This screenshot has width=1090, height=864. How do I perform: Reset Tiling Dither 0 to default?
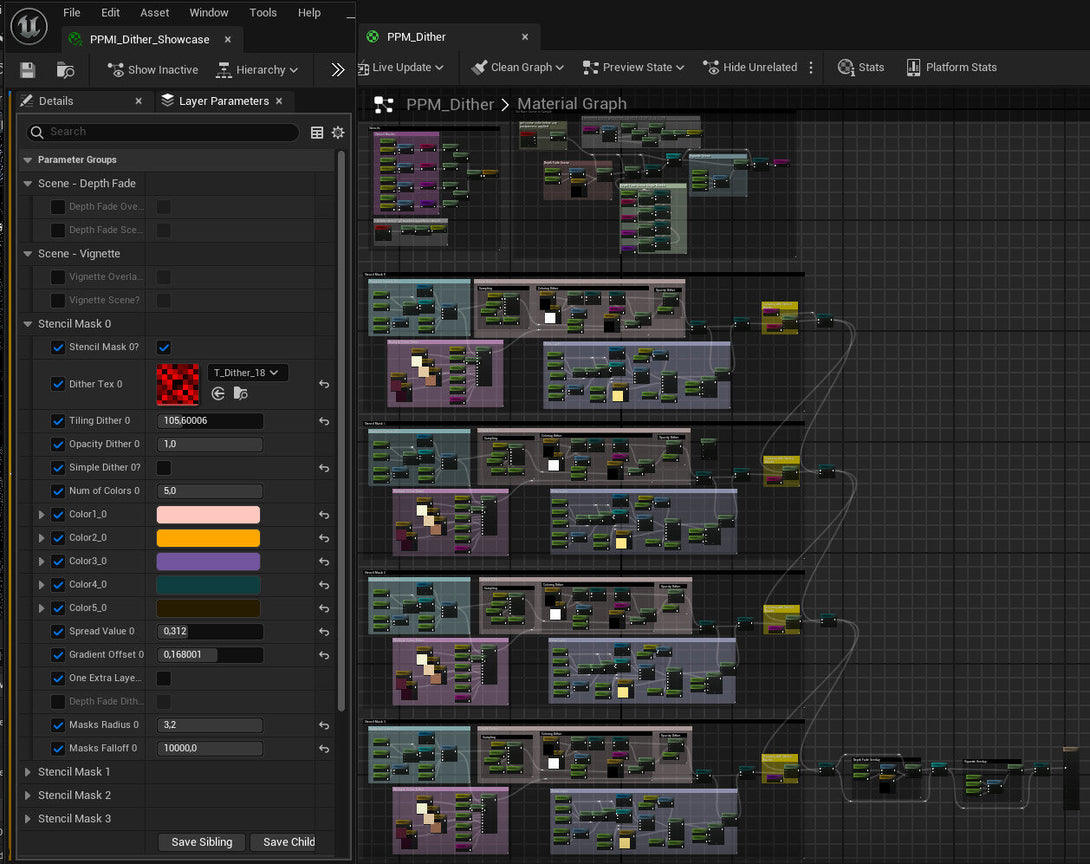(324, 421)
